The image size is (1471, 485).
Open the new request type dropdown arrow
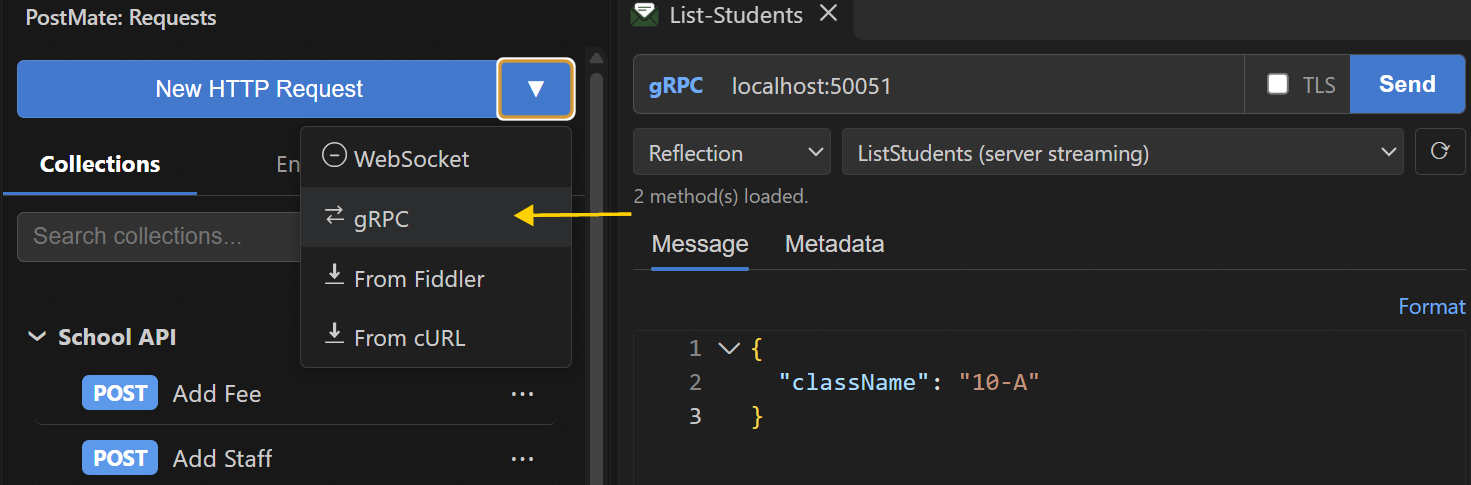[535, 89]
